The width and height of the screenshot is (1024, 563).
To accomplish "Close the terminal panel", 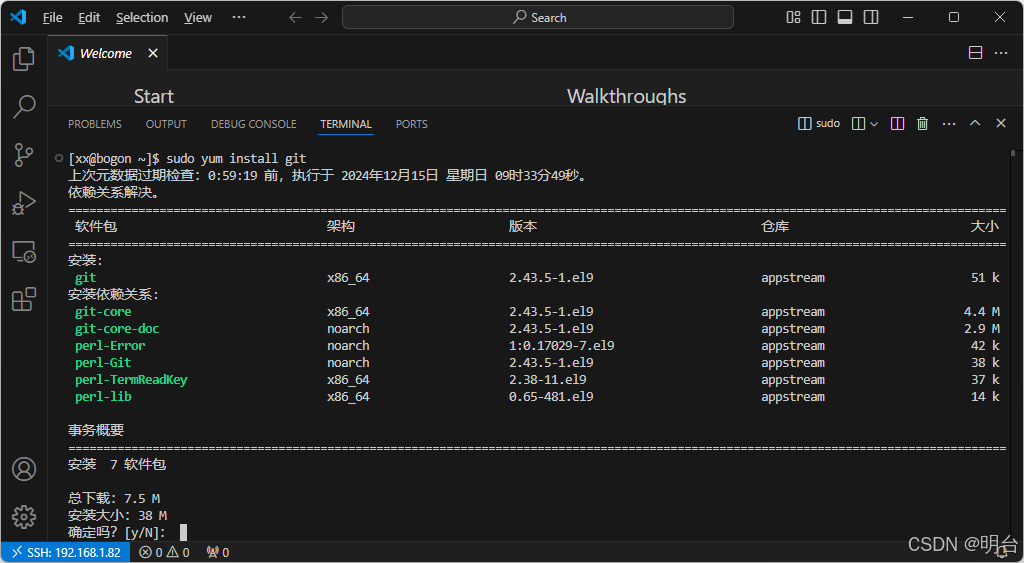I will [1000, 123].
